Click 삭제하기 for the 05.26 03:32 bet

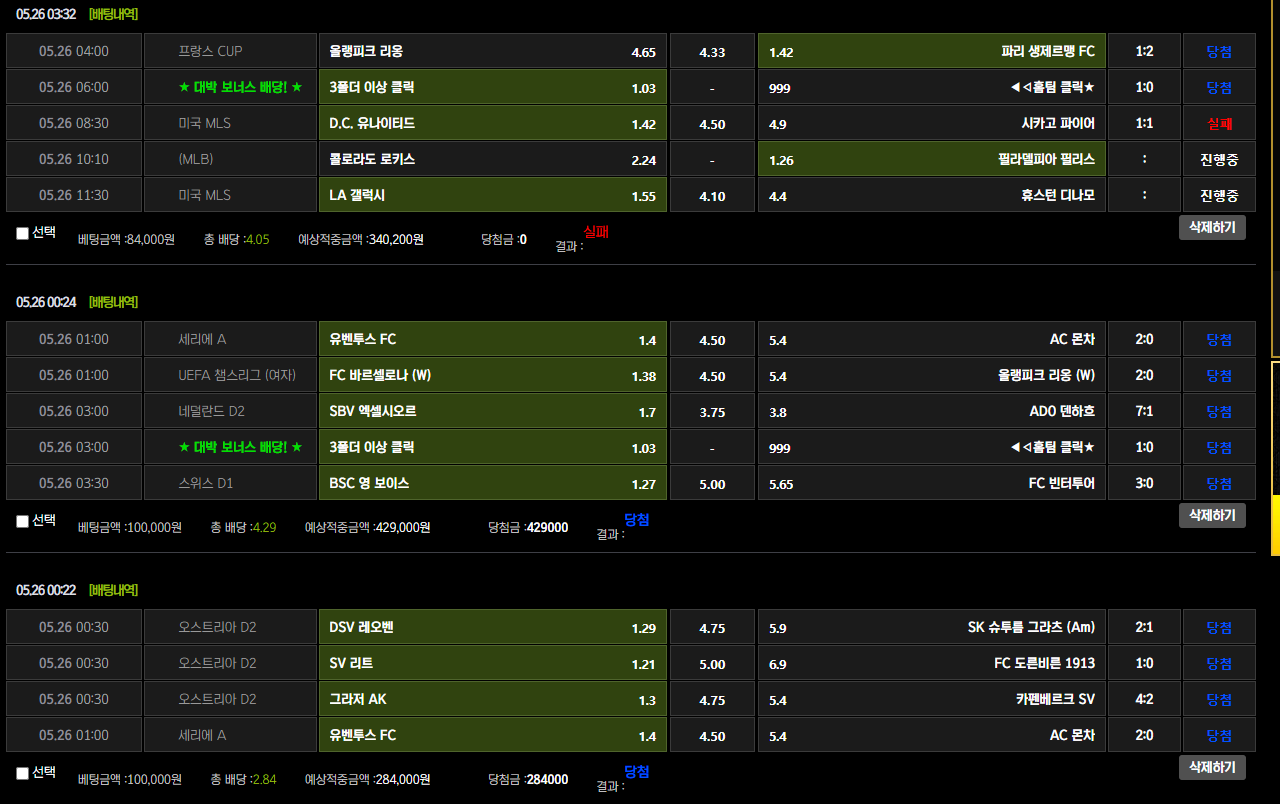pyautogui.click(x=1212, y=227)
